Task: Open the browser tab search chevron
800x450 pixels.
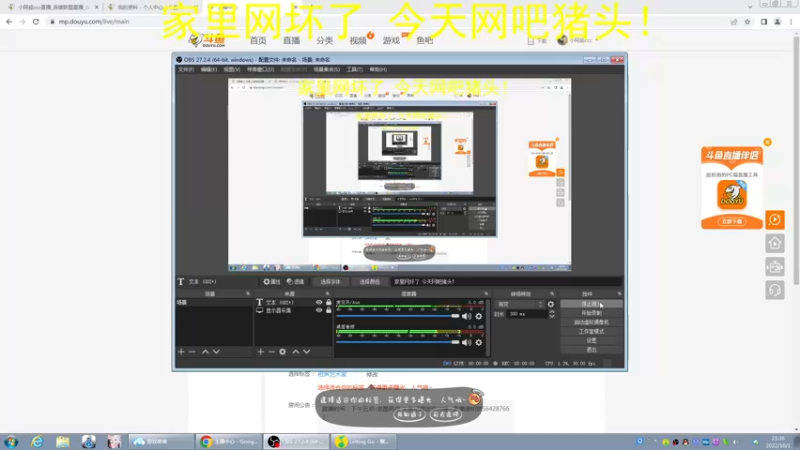Action: (x=750, y=7)
